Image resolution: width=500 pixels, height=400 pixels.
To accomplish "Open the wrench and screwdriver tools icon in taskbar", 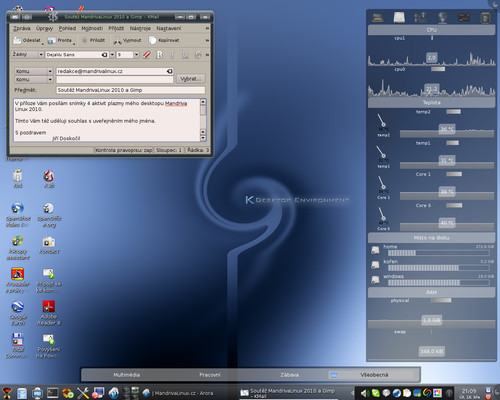I will point(83,393).
